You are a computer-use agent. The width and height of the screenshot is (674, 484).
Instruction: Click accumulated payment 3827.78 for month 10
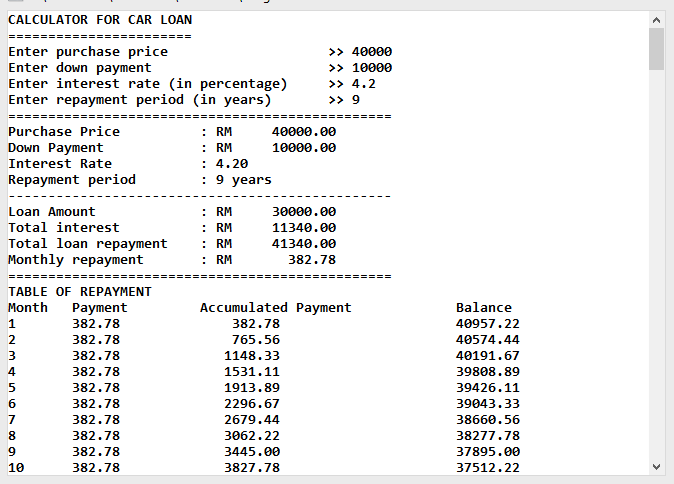point(252,467)
